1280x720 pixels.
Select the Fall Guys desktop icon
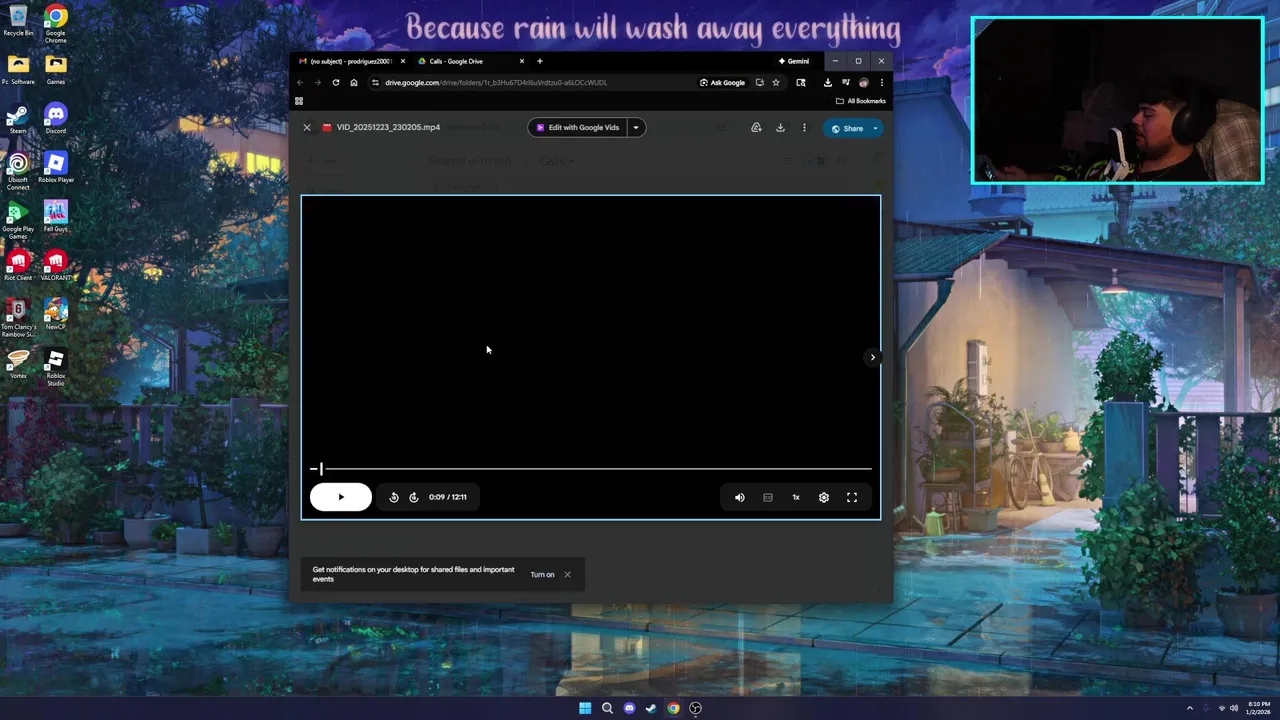point(56,216)
